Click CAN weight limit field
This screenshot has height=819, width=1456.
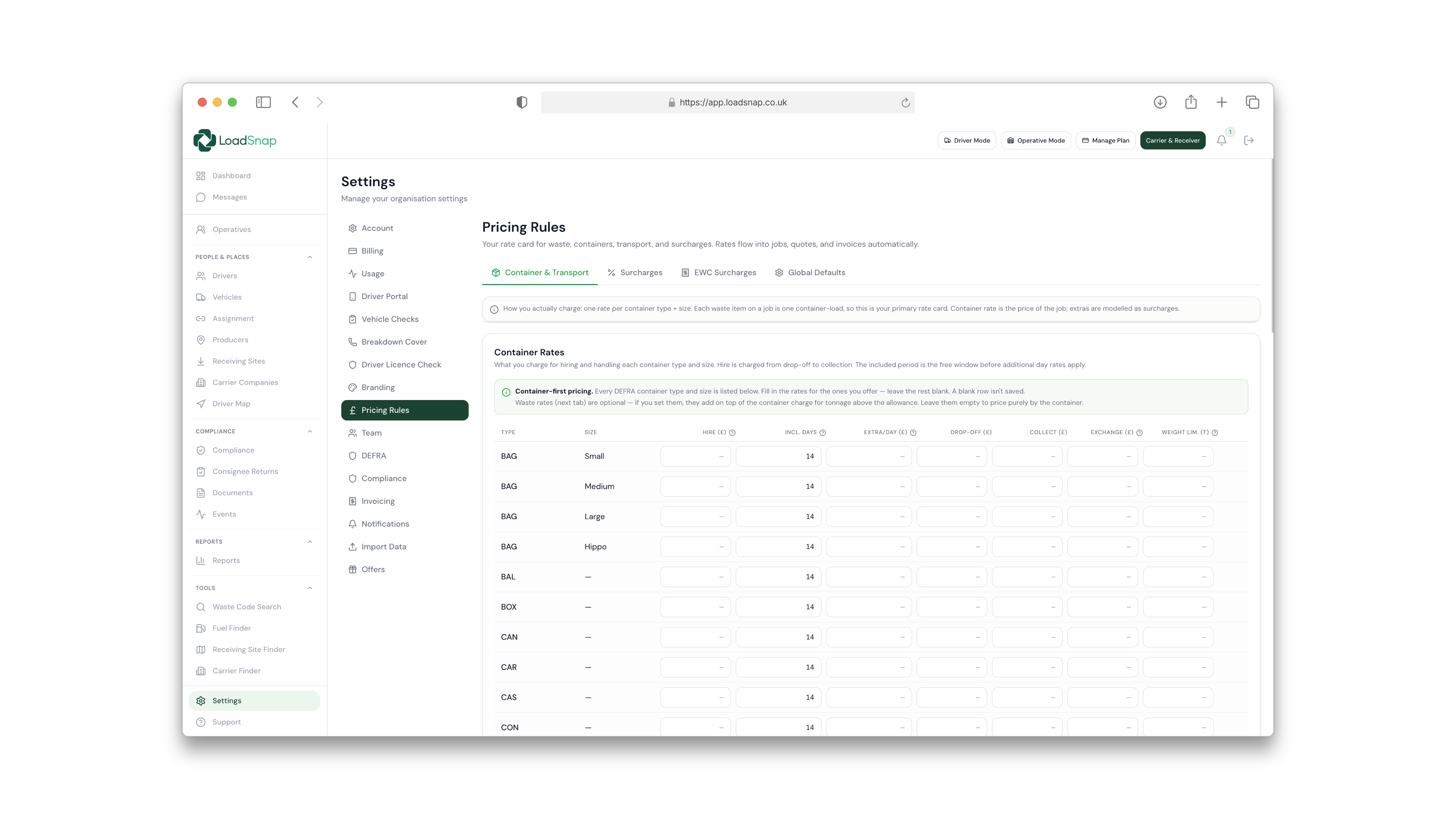tap(1178, 637)
